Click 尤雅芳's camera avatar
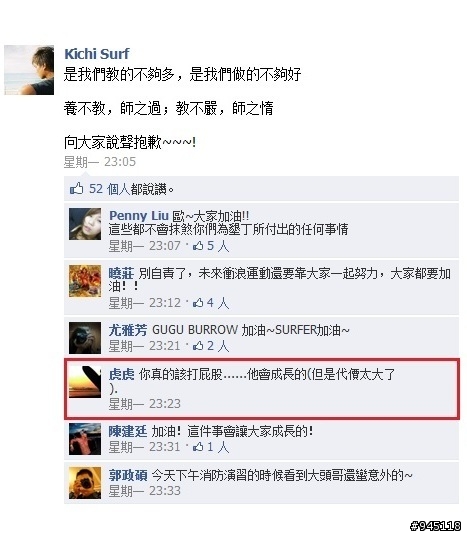 click(85, 337)
